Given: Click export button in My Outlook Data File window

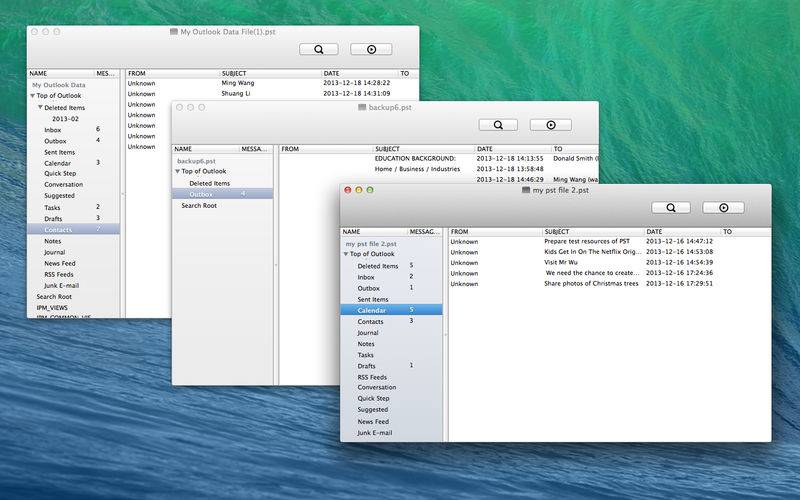Looking at the screenshot, I should [x=371, y=49].
